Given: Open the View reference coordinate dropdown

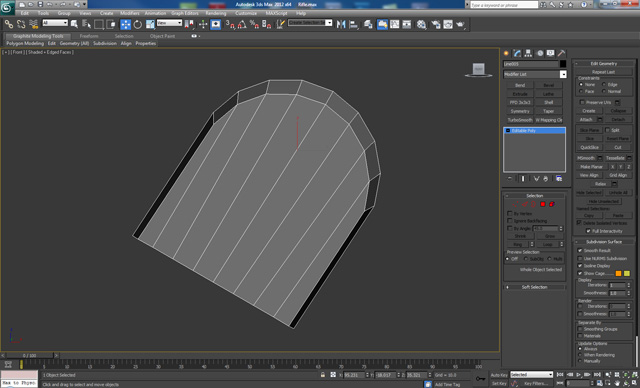Looking at the screenshot, I should tap(169, 23).
